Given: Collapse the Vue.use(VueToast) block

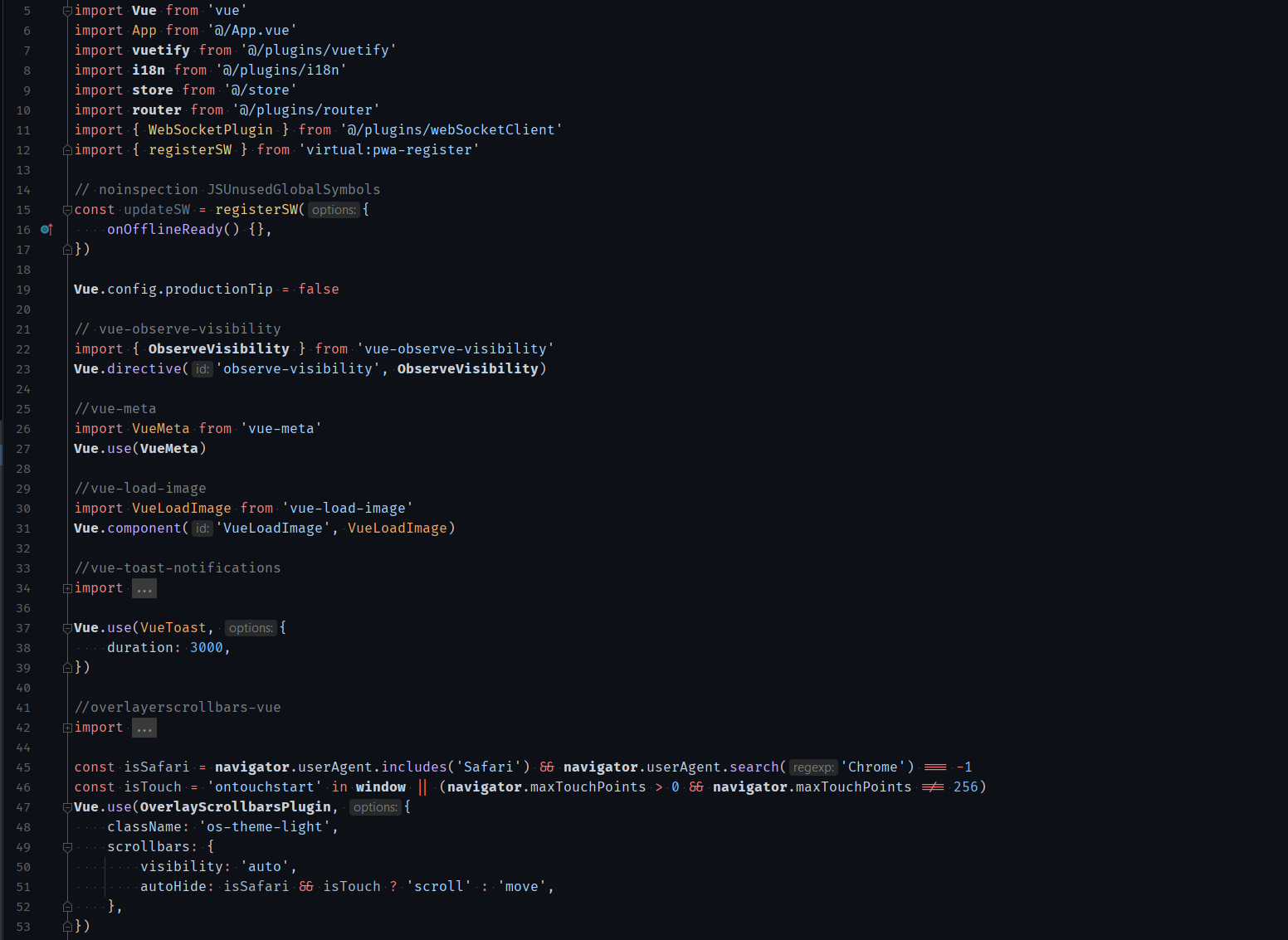Looking at the screenshot, I should tap(66, 627).
